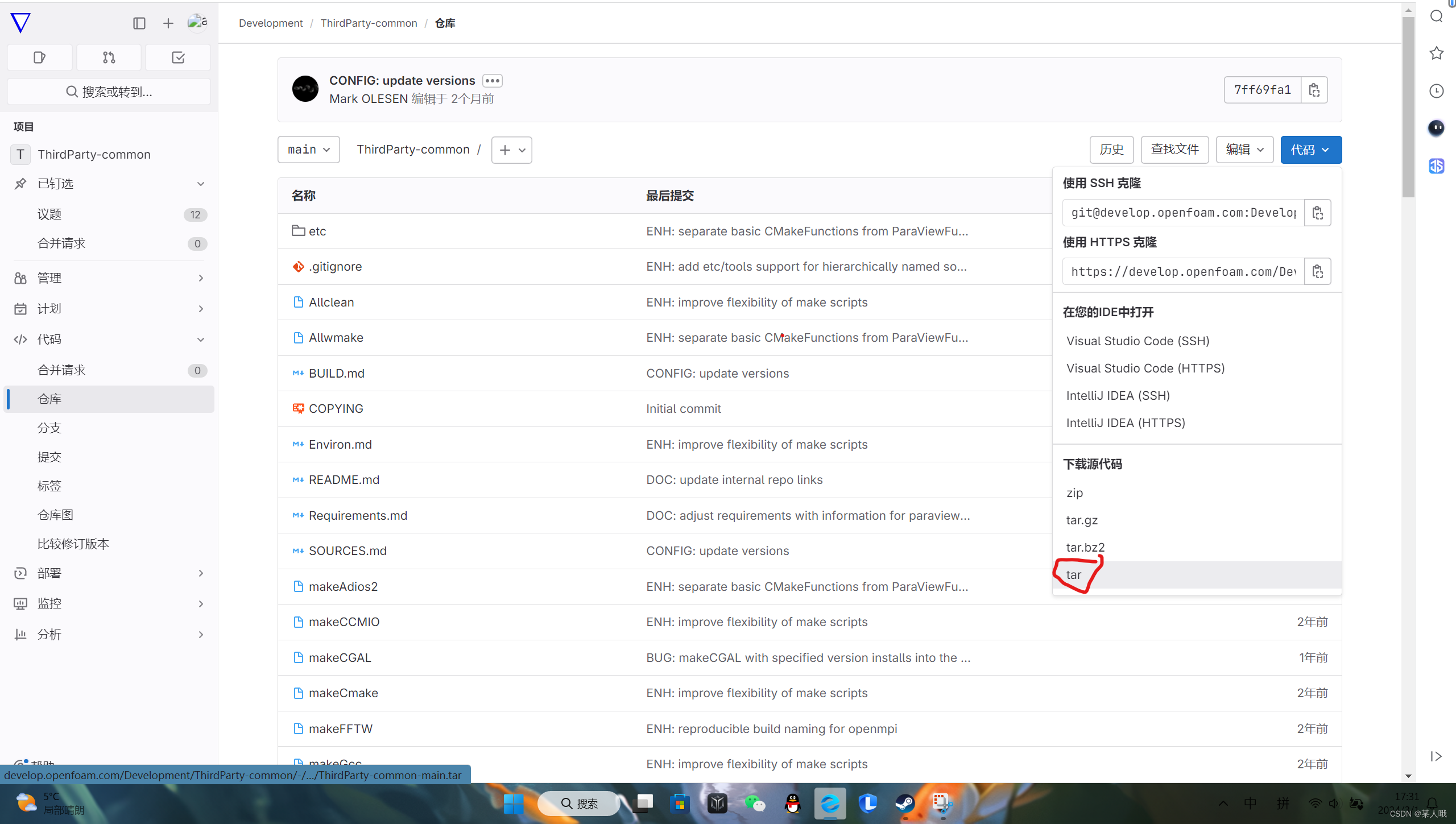Collapse the left sidebar with the panel icon
Viewport: 1456px width, 824px height.
[139, 23]
